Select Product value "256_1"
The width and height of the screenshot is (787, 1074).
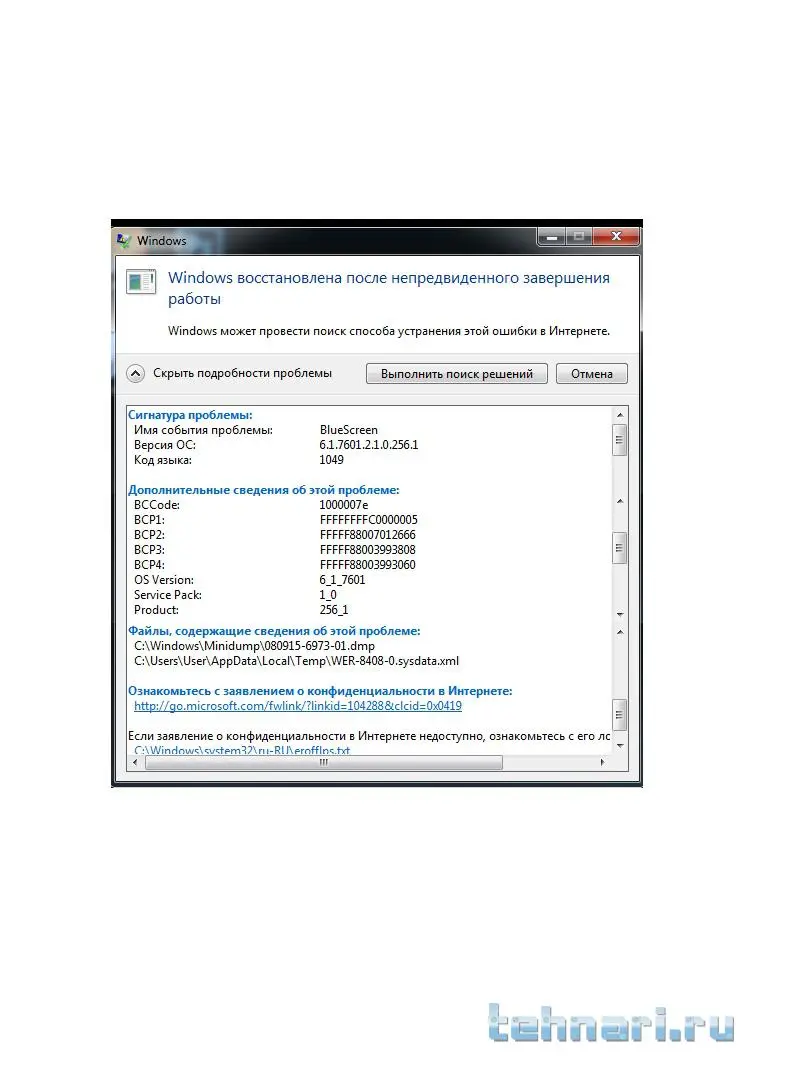pyautogui.click(x=334, y=610)
